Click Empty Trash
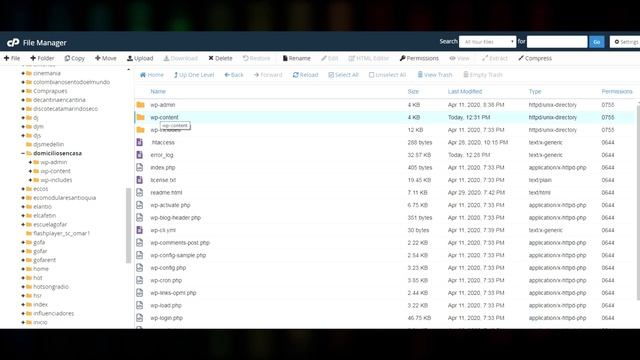This screenshot has width=640, height=360. pyautogui.click(x=483, y=75)
